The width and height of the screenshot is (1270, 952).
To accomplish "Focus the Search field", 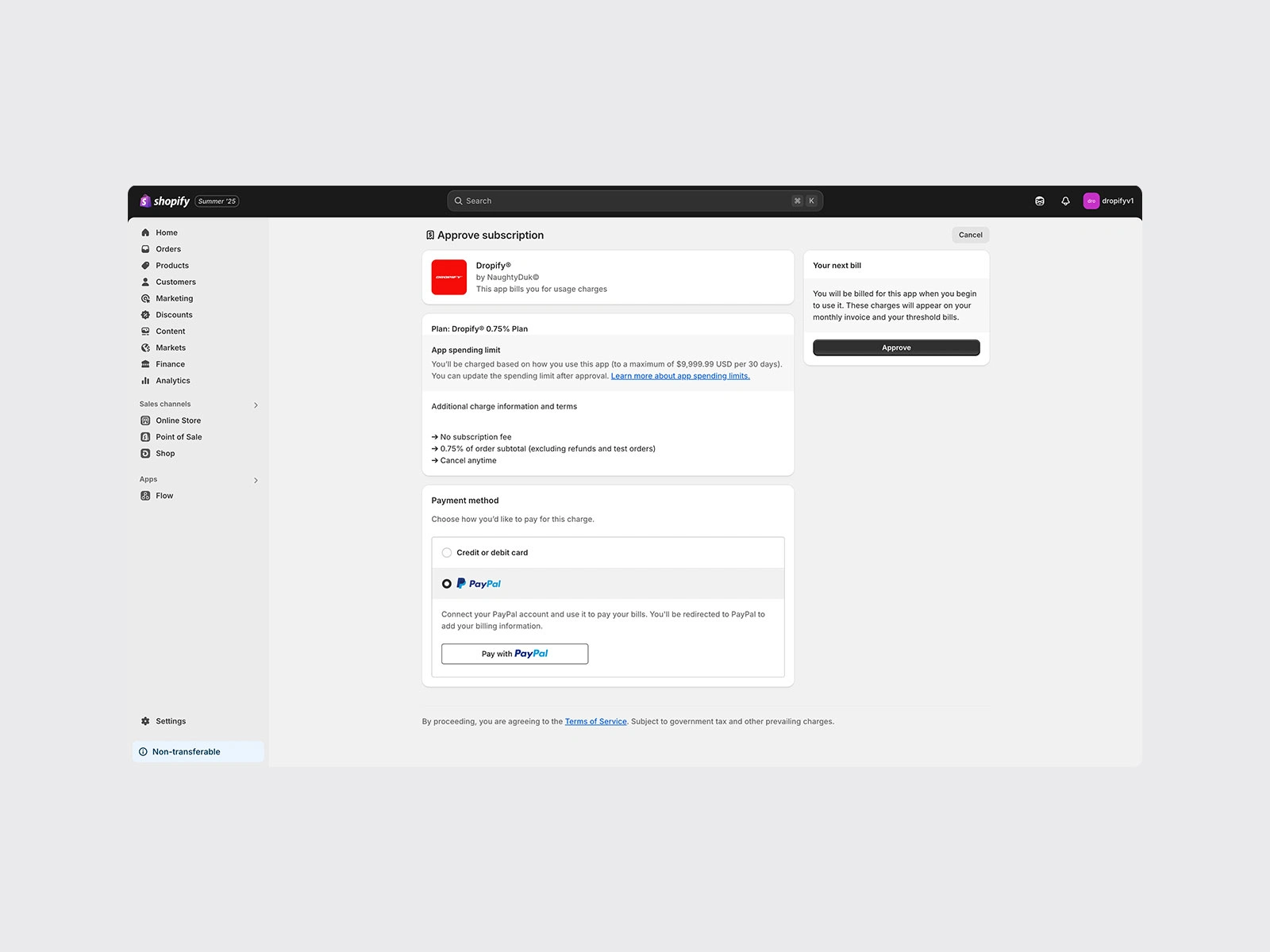I will pyautogui.click(x=635, y=201).
